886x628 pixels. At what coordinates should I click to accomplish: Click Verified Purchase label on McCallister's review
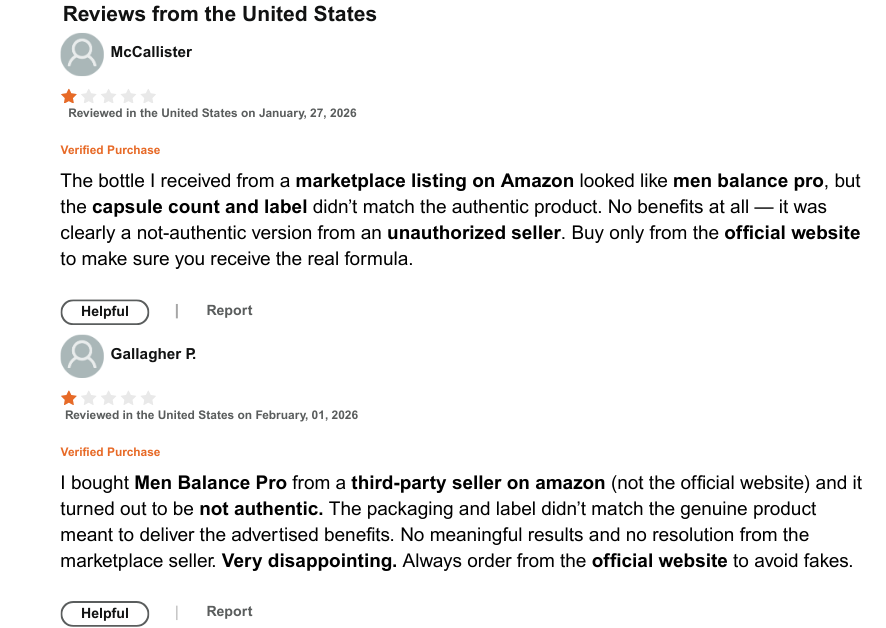[x=110, y=150]
